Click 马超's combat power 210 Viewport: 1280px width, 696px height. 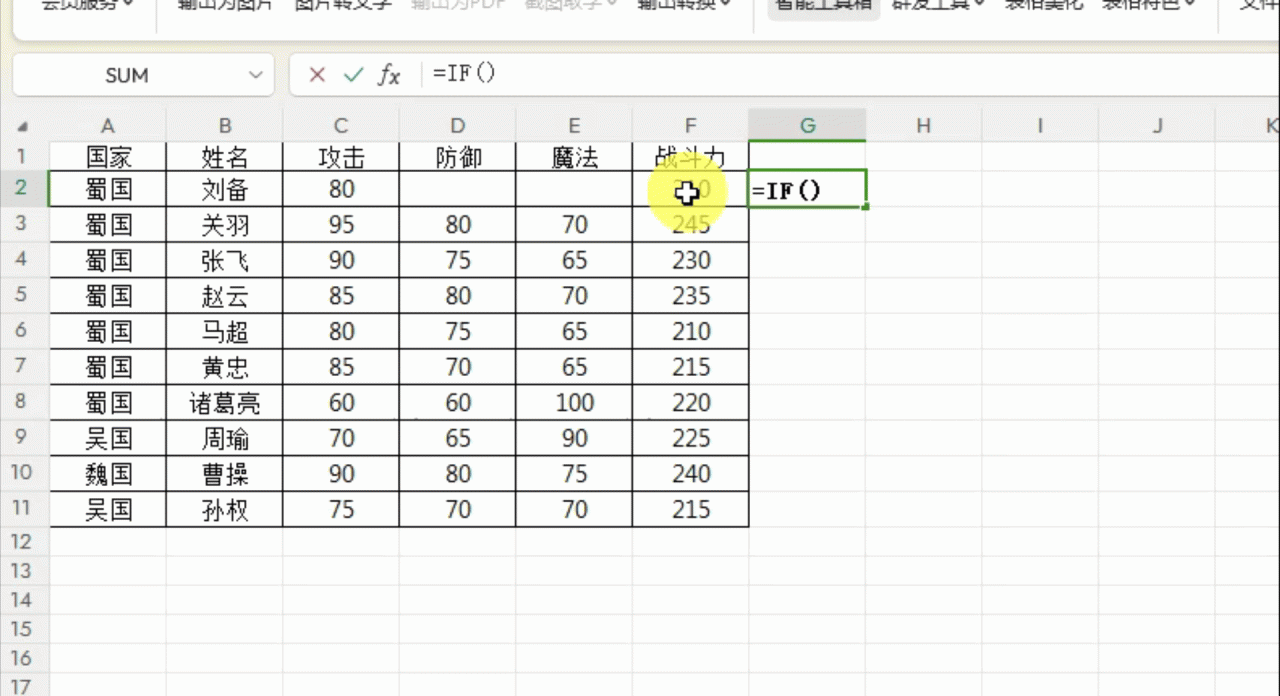[x=691, y=331]
